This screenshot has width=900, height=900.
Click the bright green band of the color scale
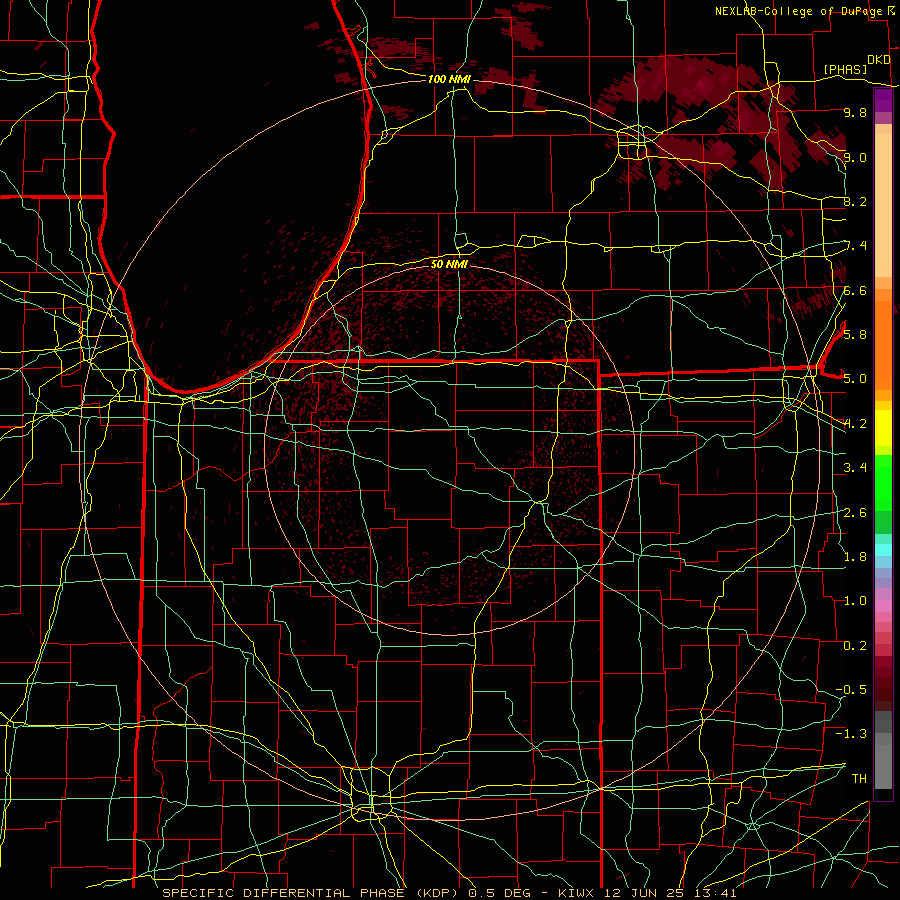(883, 484)
